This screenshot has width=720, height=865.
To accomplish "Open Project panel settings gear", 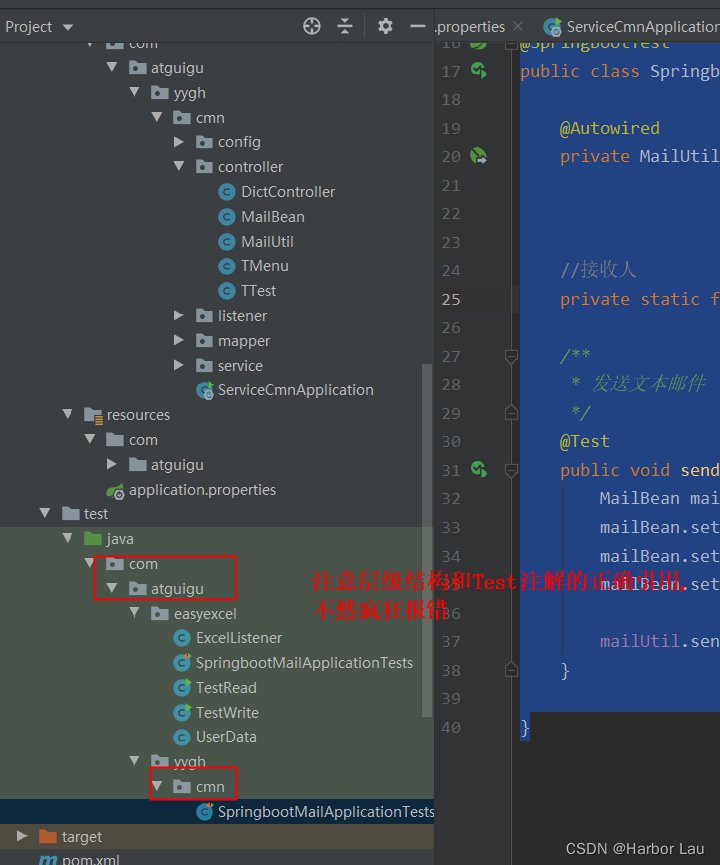I will (x=385, y=26).
